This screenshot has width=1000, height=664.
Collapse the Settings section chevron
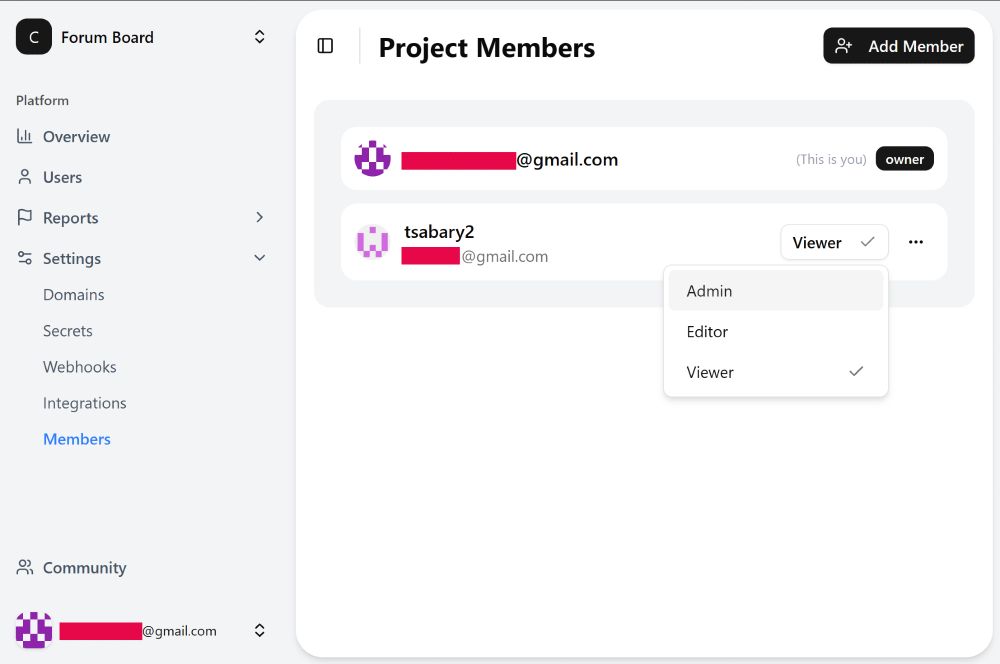pyautogui.click(x=259, y=258)
